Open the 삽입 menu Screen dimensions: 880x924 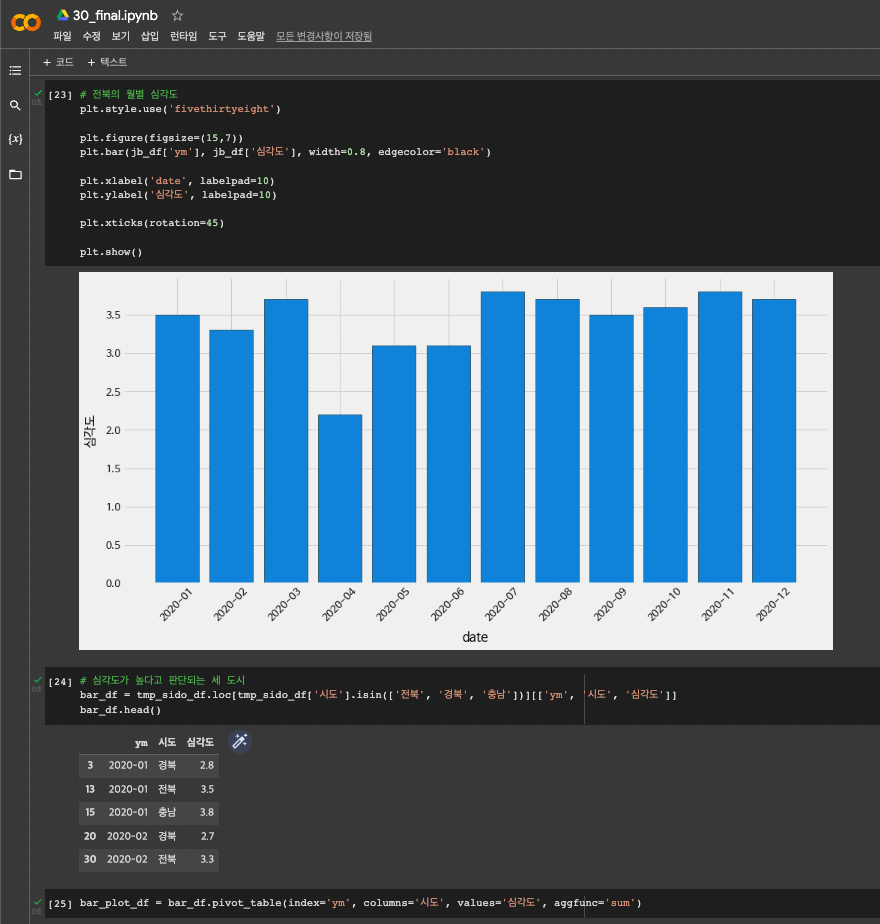pyautogui.click(x=150, y=36)
